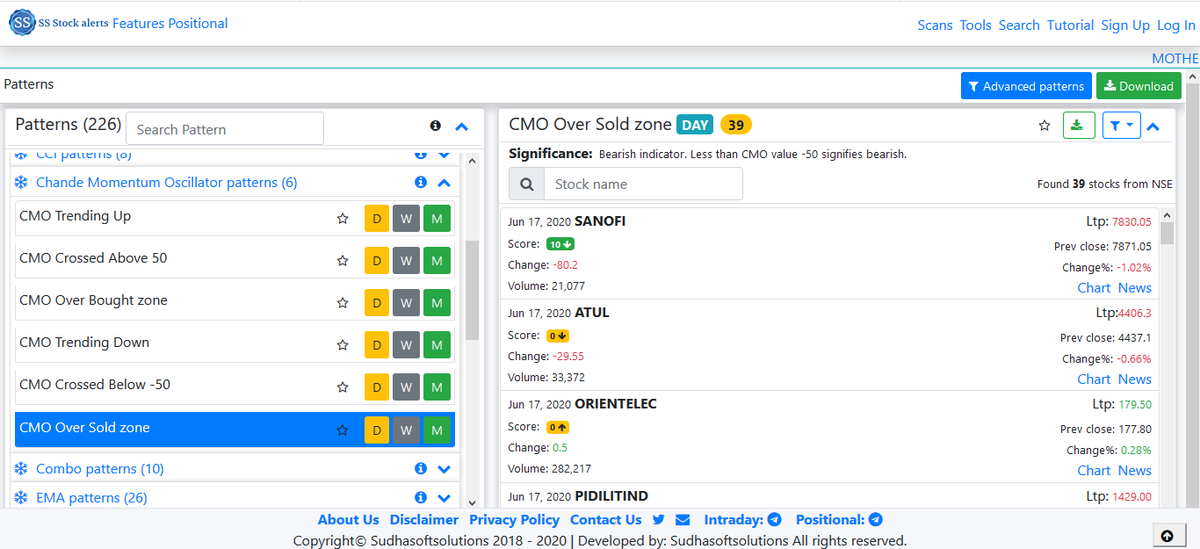Viewport: 1200px width, 549px height.
Task: Expand the Combo patterns group chevron
Action: (x=444, y=469)
